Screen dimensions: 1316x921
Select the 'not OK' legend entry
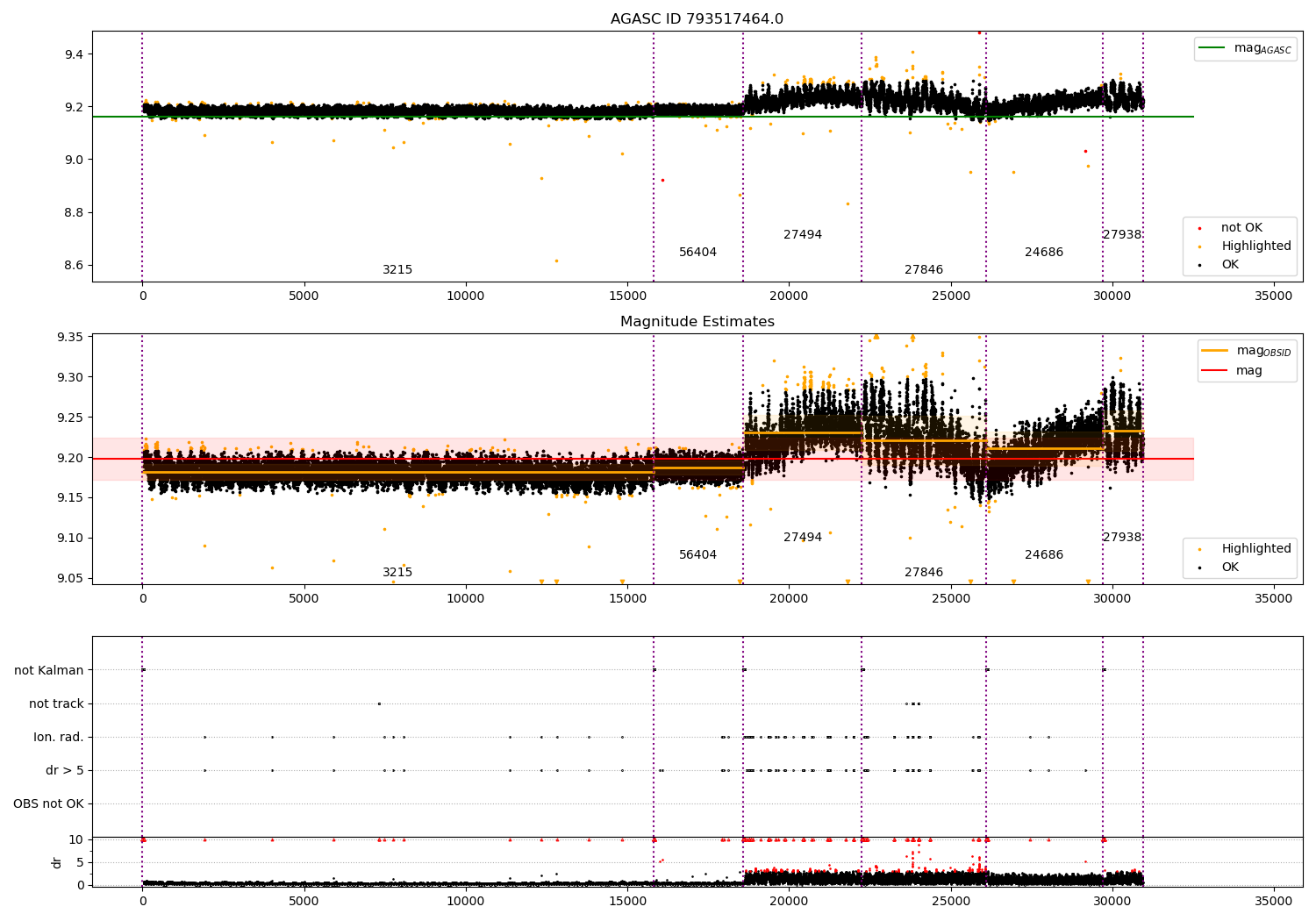coord(1241,228)
